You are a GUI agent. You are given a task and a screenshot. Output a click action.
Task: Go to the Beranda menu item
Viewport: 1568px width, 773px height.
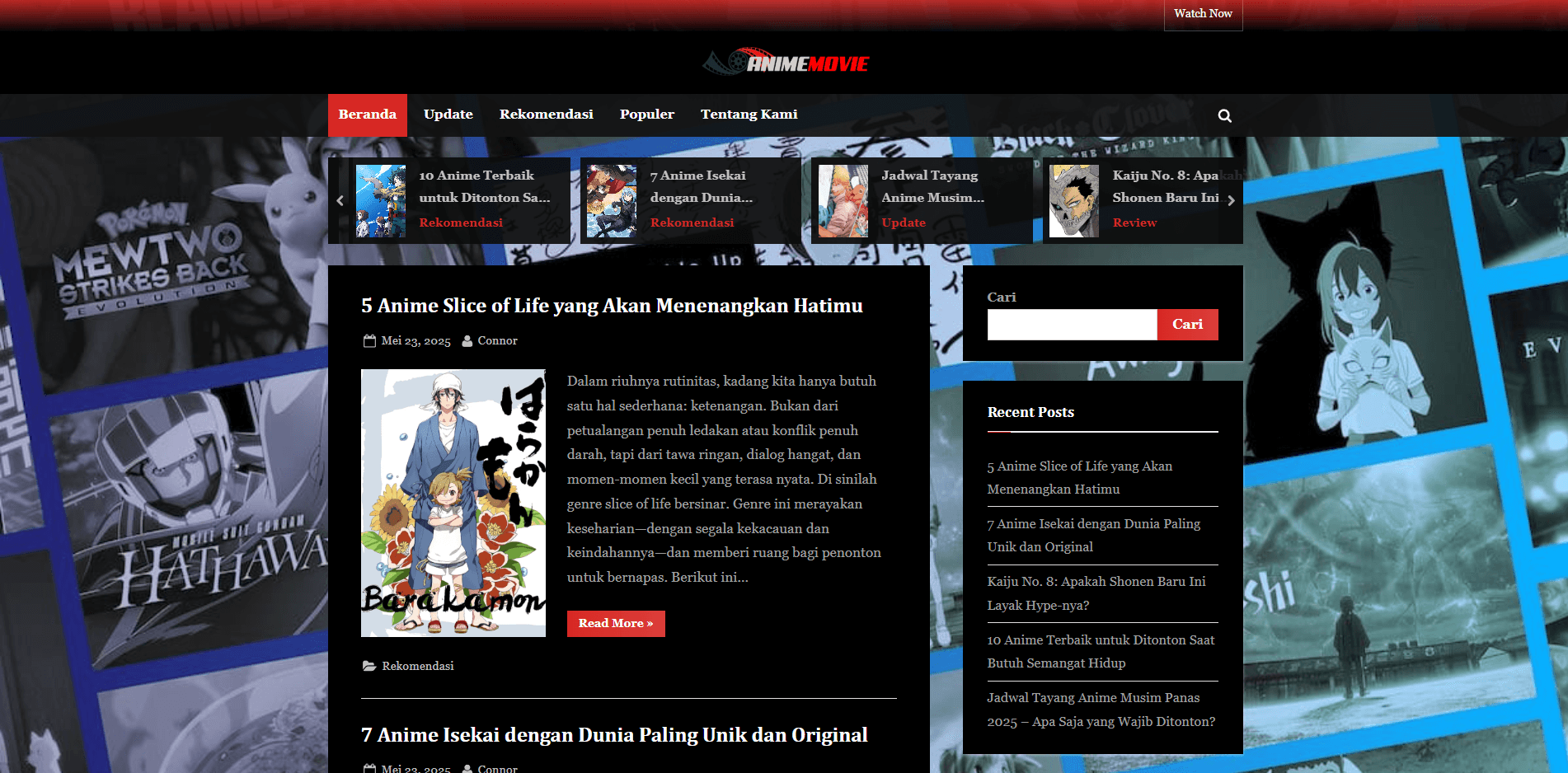[x=368, y=115]
